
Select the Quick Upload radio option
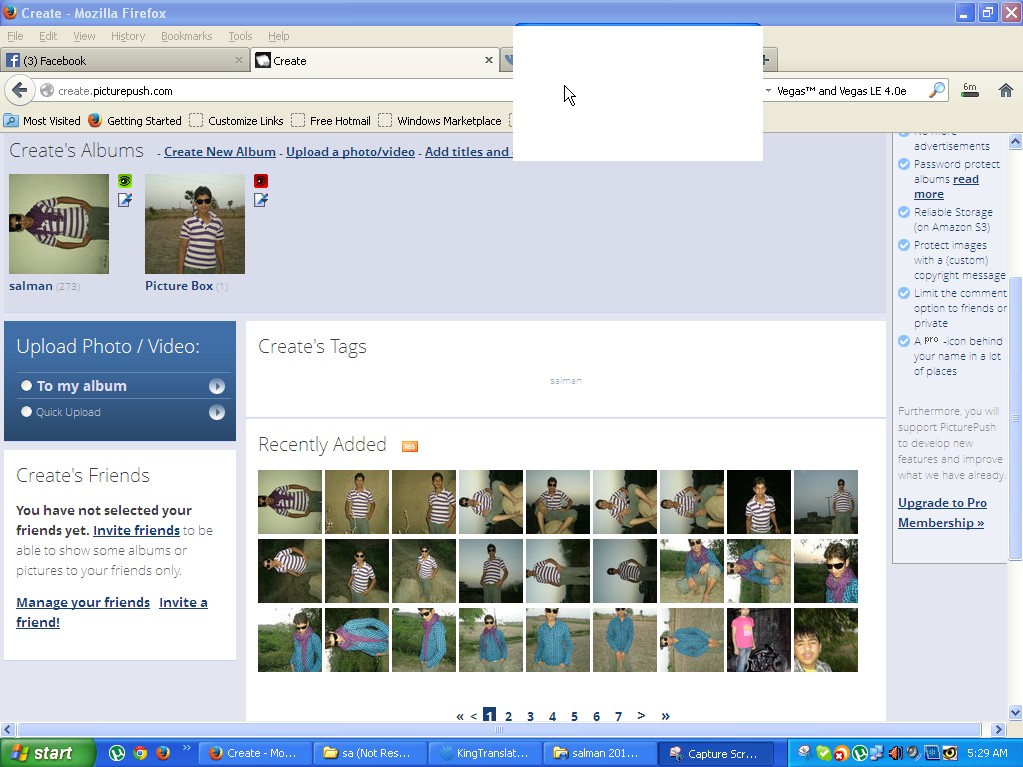tap(26, 412)
